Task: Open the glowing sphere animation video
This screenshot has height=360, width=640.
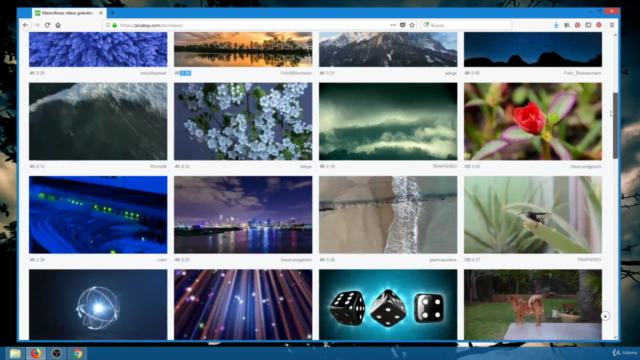Action: click(x=98, y=304)
